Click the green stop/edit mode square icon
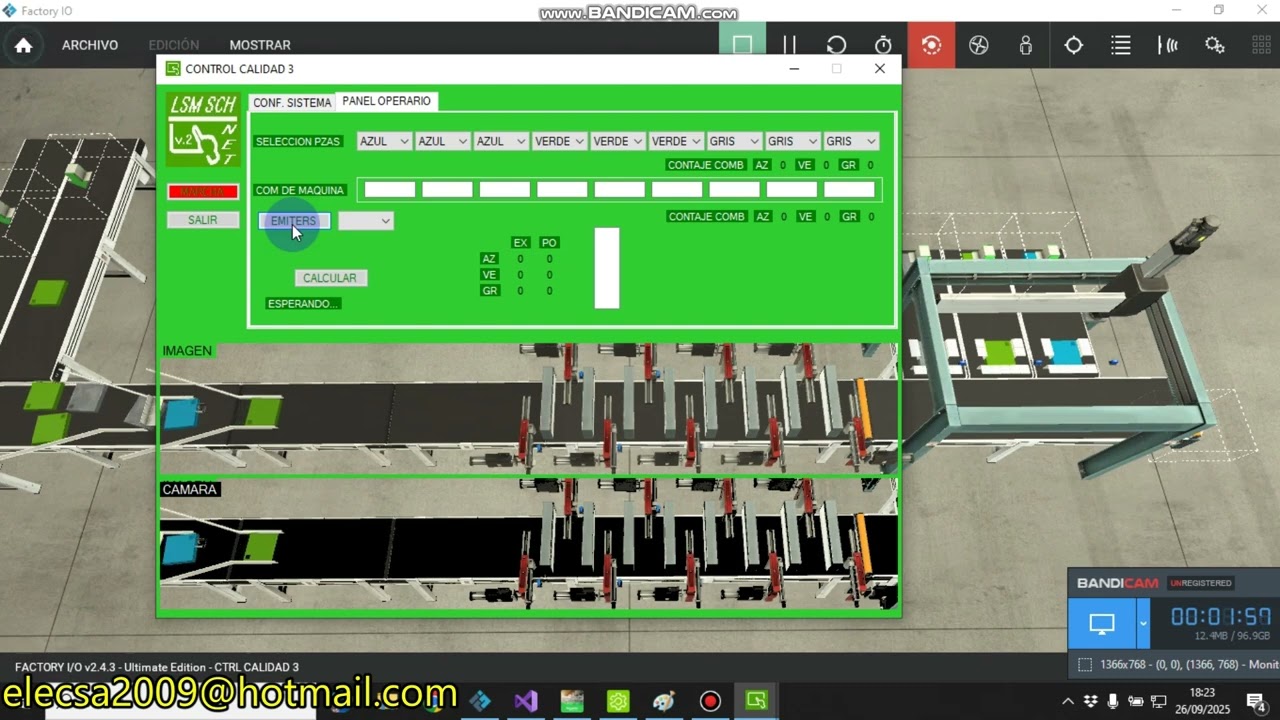Screen dimensions: 1280x720 tap(742, 45)
